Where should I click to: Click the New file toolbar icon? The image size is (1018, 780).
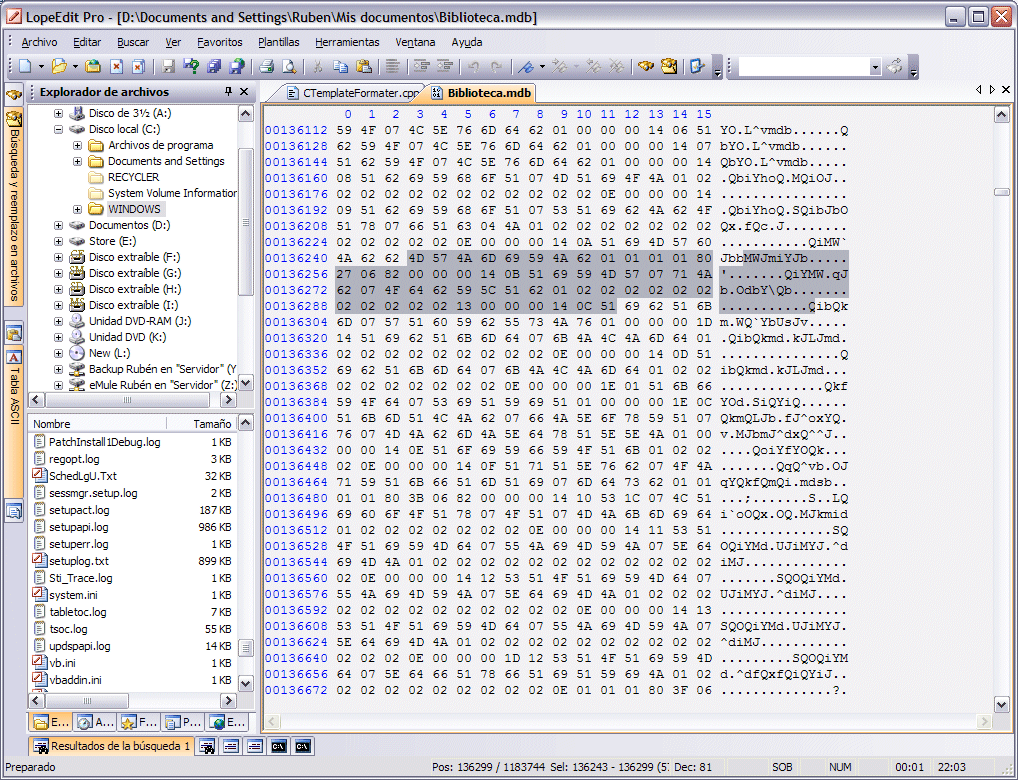click(x=25, y=66)
